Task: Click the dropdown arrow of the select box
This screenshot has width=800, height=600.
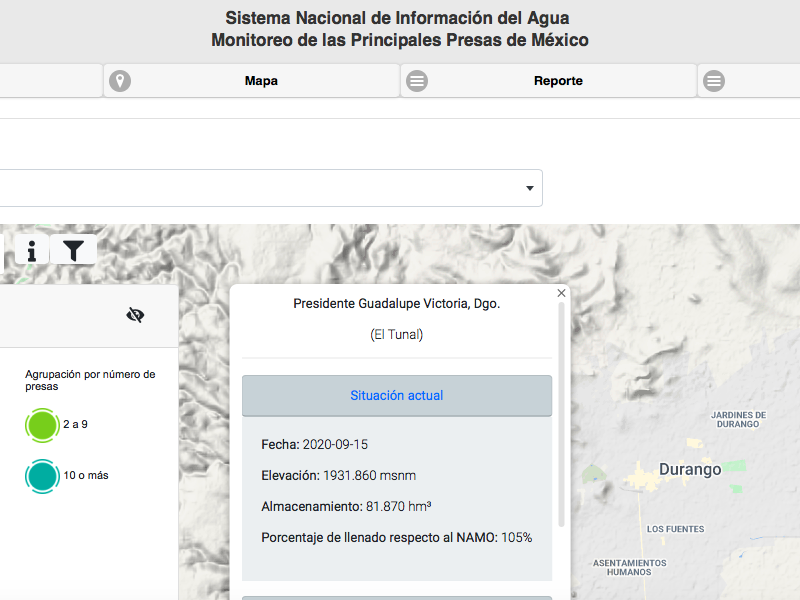Action: (x=530, y=188)
